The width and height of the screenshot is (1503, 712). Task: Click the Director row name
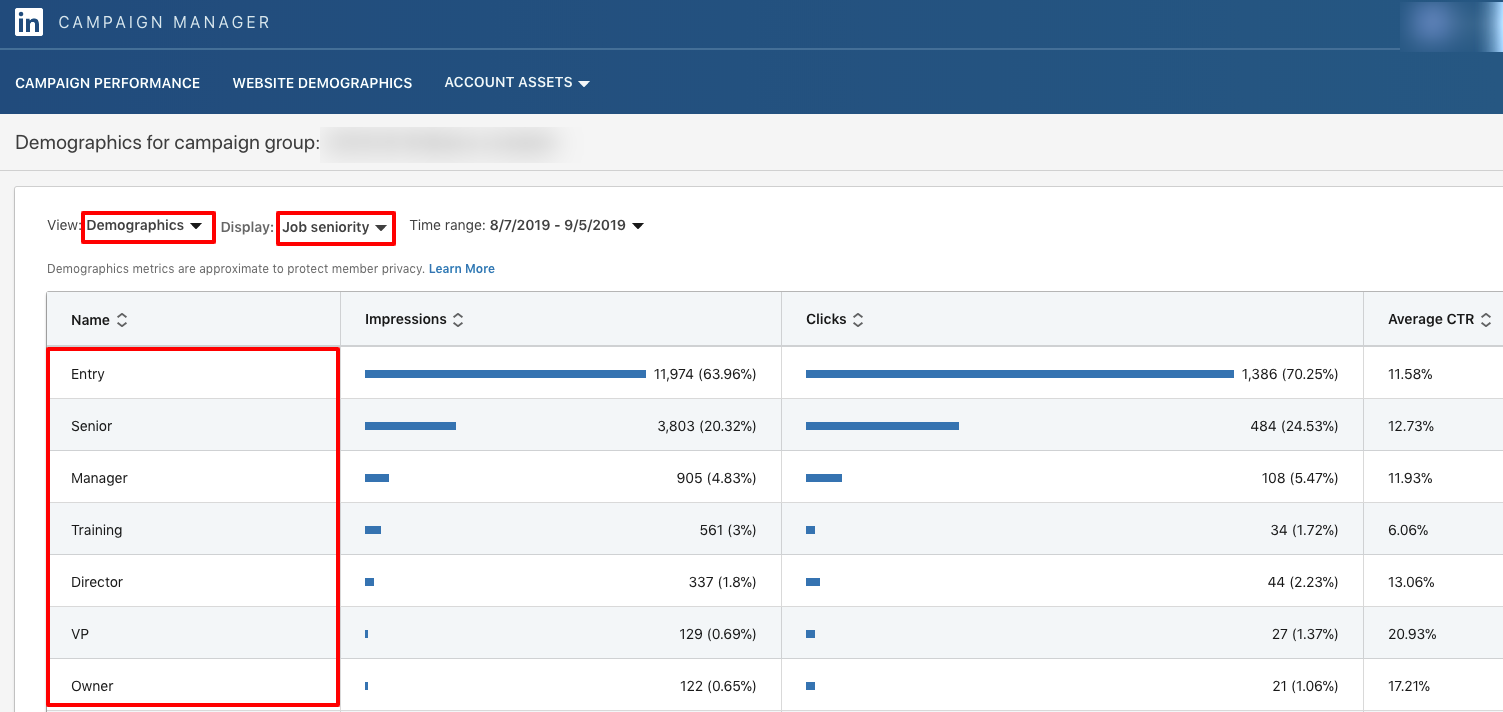click(97, 582)
